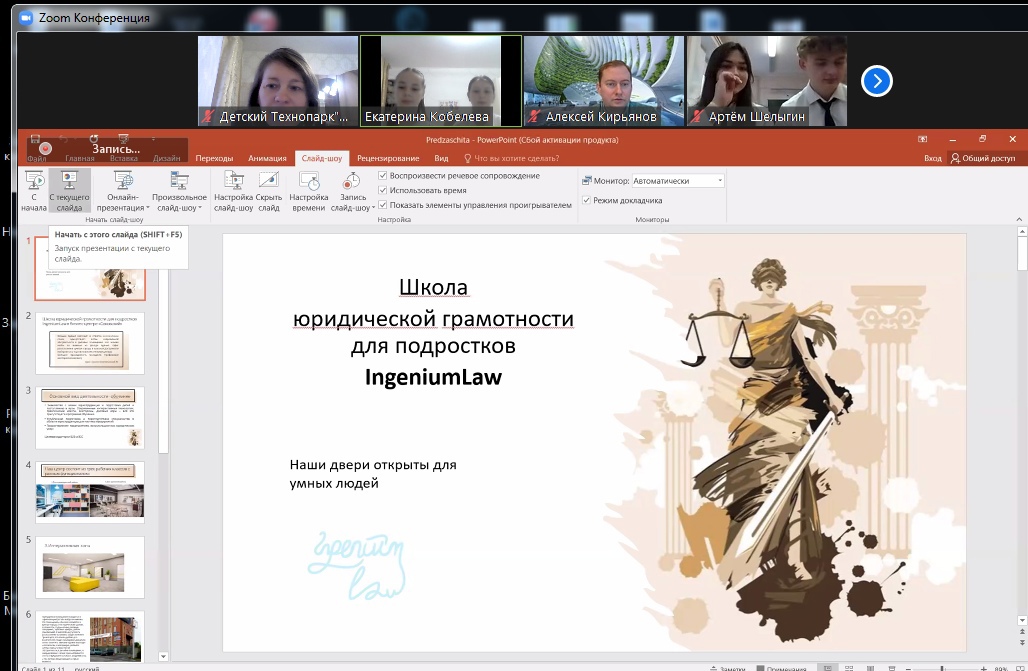Click the Общий доступ button

[982, 158]
